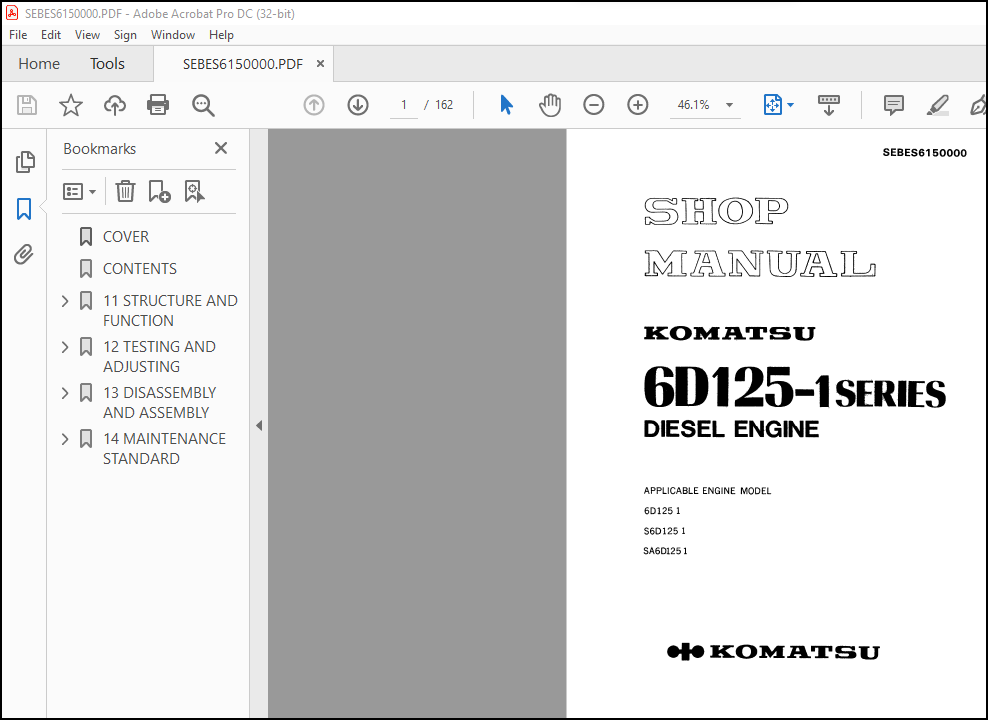The width and height of the screenshot is (988, 720).
Task: Switch to the Tools tab
Action: click(x=107, y=64)
